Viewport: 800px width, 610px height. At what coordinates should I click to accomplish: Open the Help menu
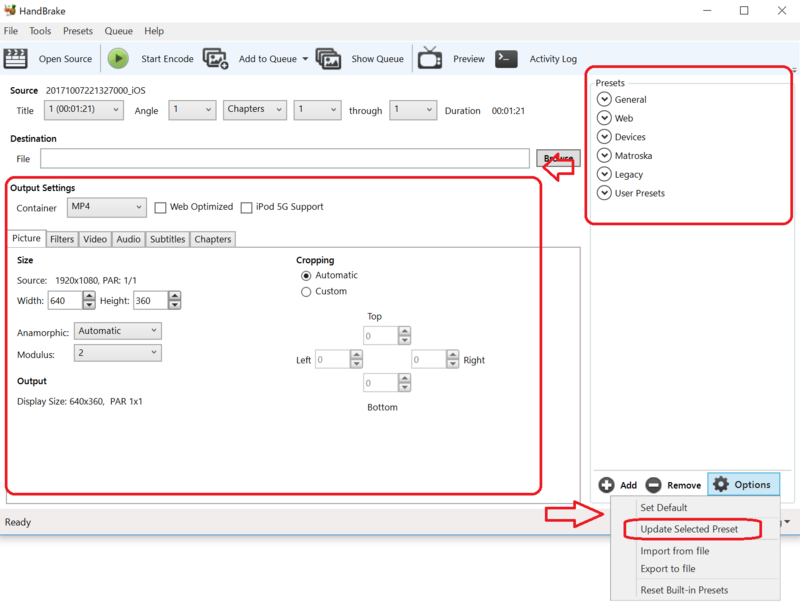point(154,31)
